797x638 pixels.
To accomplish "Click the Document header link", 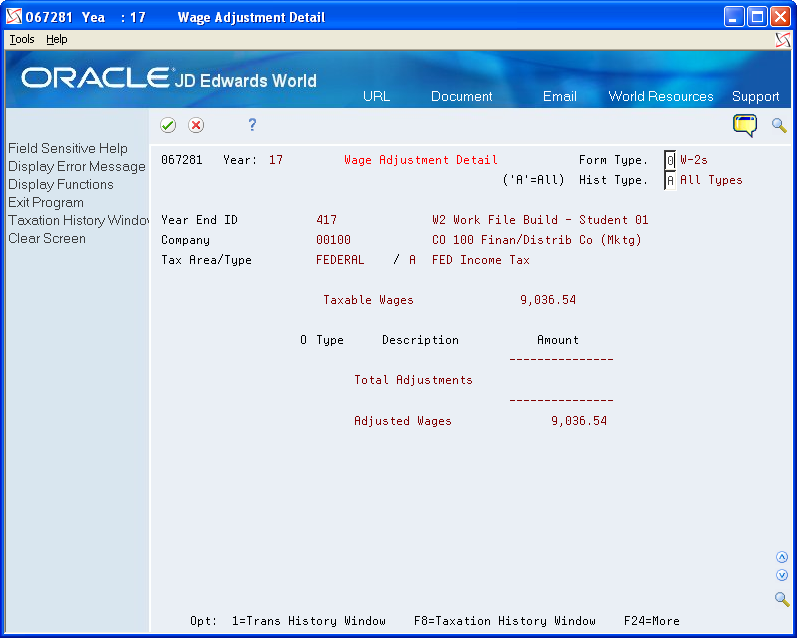I will pos(462,96).
